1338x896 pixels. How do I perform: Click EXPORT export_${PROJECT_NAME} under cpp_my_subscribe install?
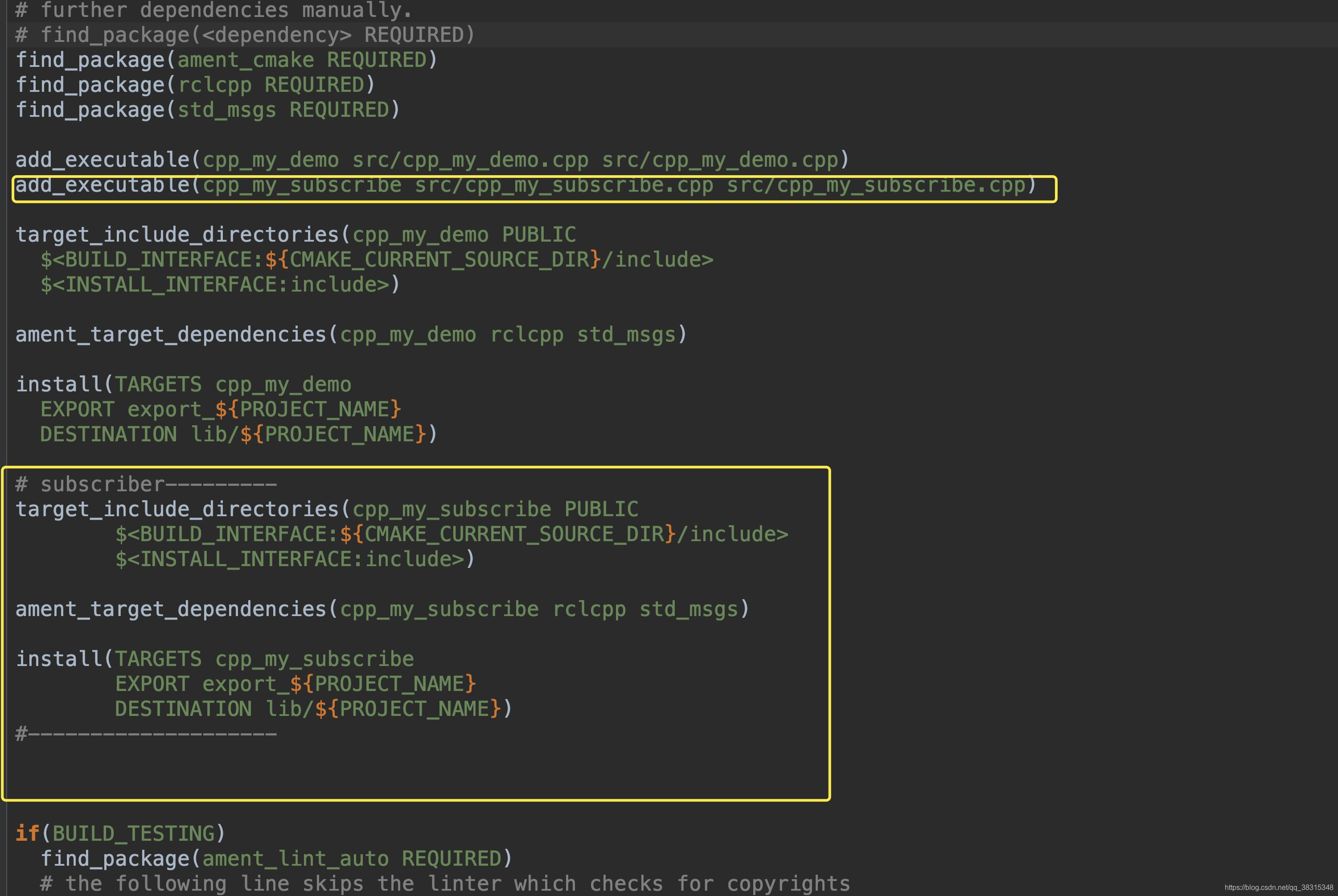[296, 685]
